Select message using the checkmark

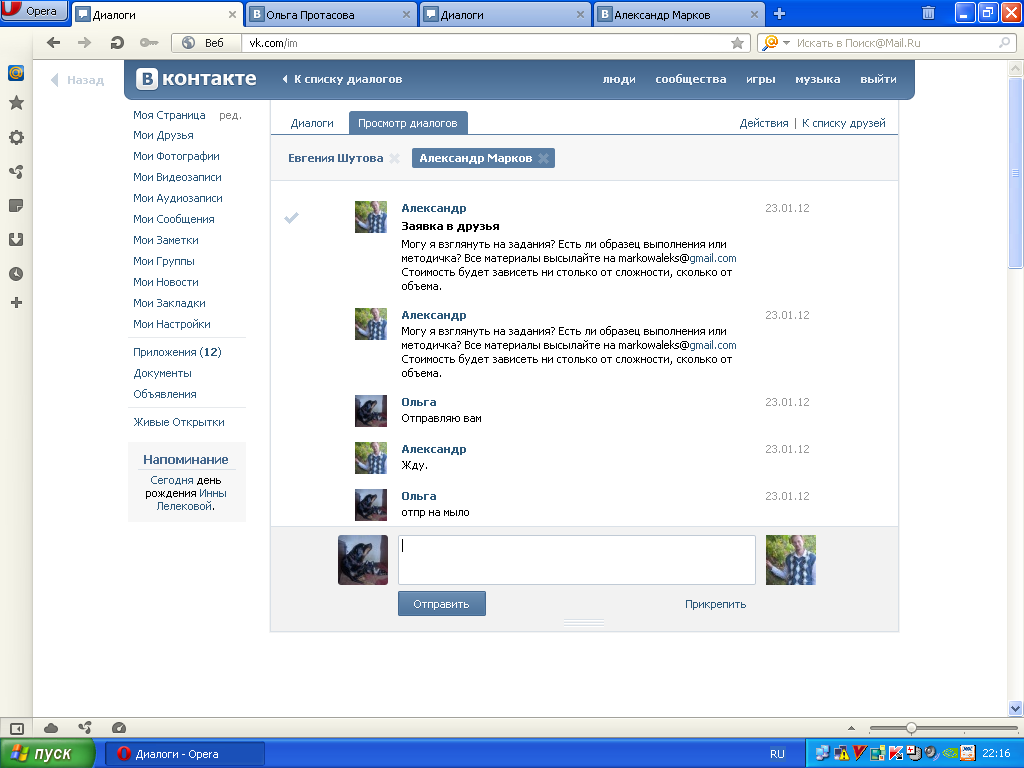coord(291,217)
